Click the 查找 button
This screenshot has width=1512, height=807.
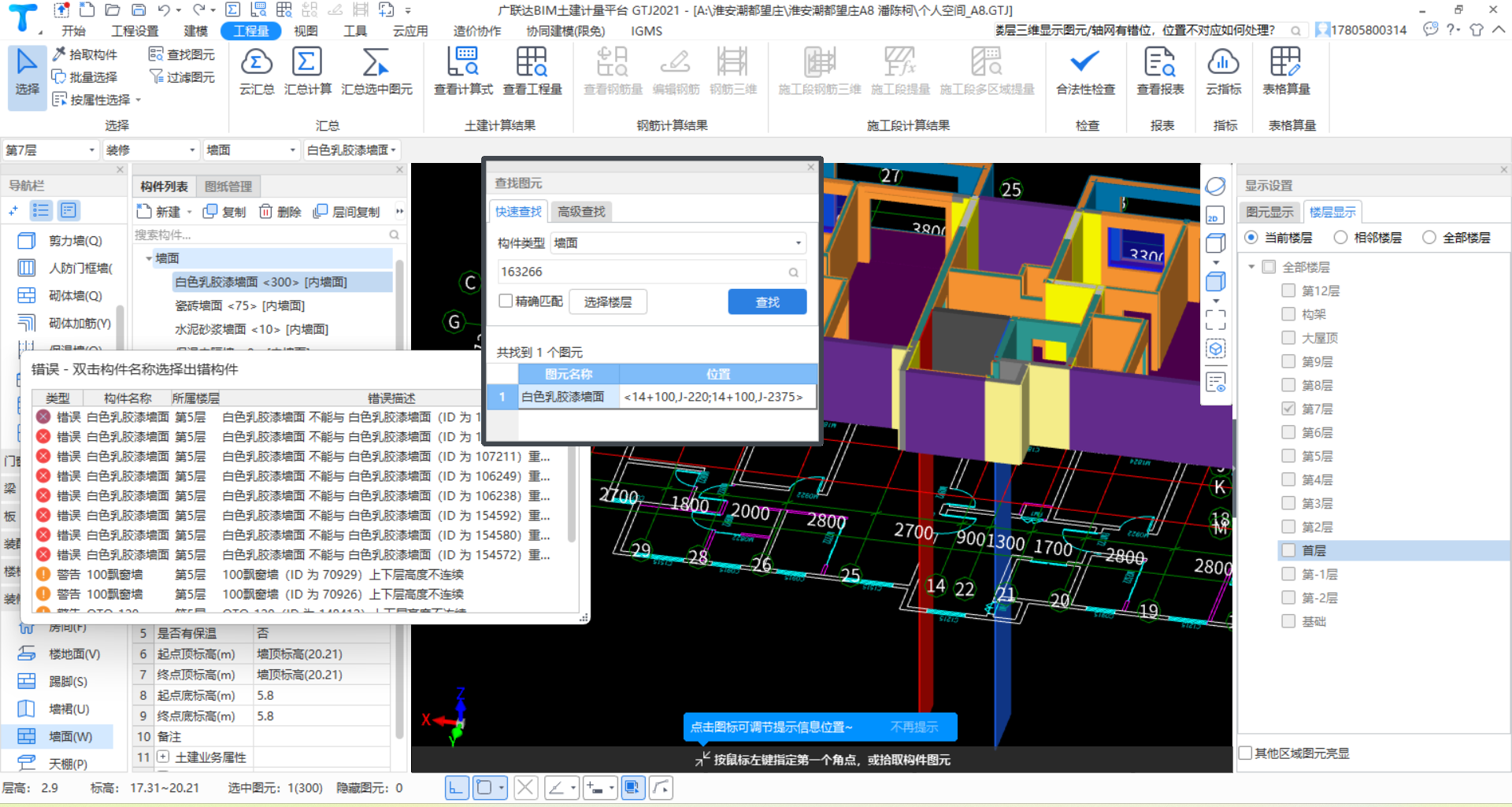[767, 302]
